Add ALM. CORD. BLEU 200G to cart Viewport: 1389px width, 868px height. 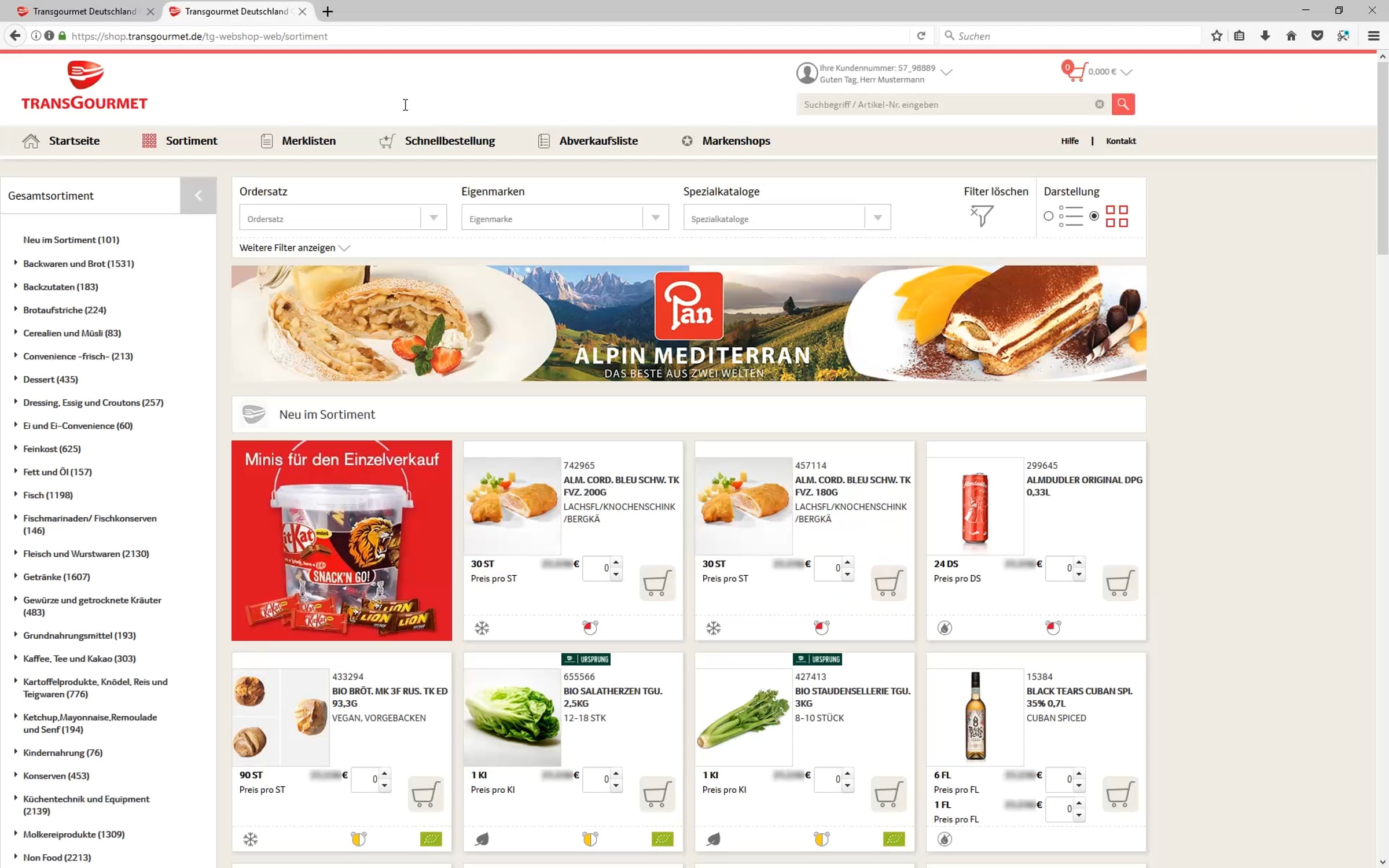click(x=657, y=583)
